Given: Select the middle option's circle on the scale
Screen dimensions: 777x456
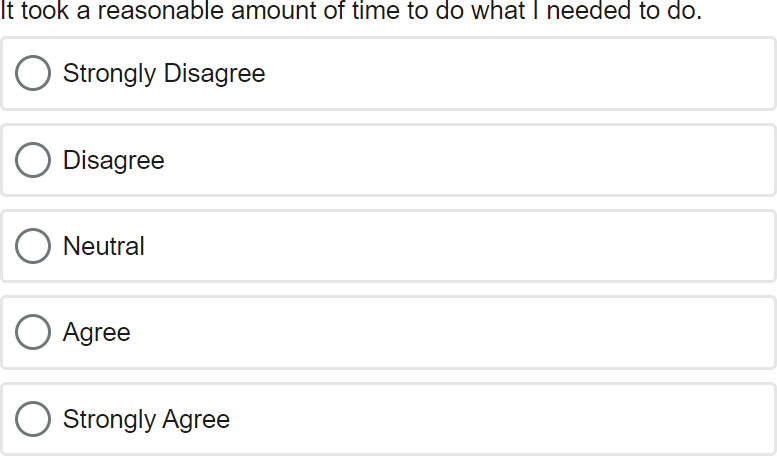Looking at the screenshot, I should point(33,246).
